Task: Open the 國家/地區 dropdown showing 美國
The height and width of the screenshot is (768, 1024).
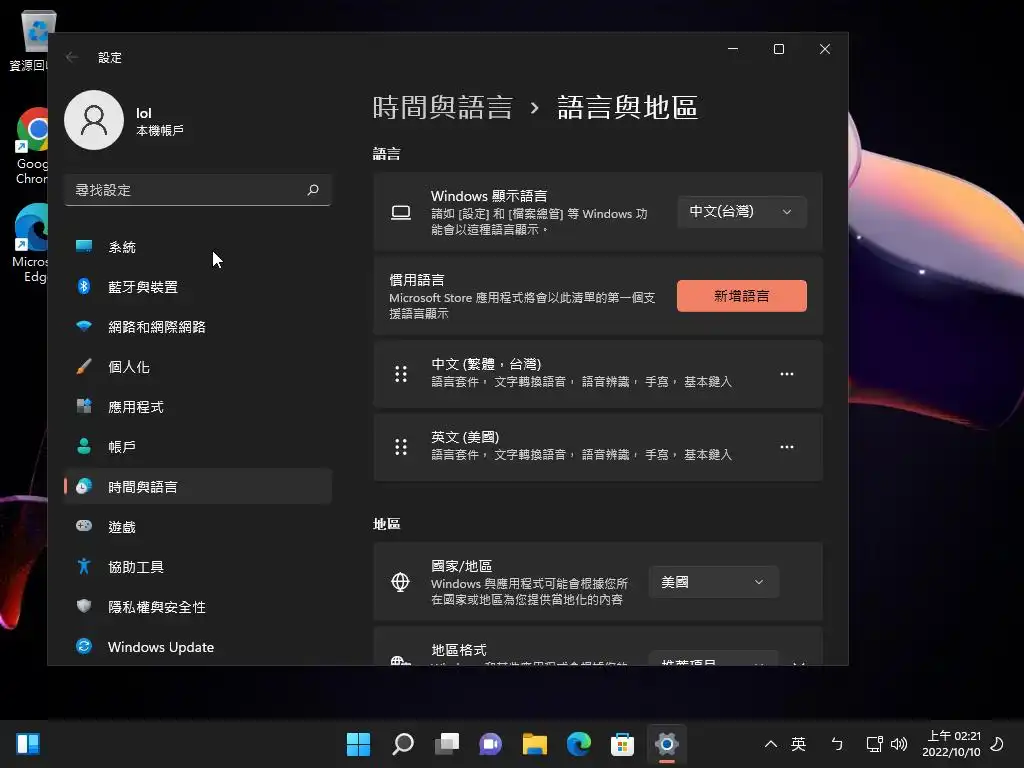Action: (x=714, y=582)
